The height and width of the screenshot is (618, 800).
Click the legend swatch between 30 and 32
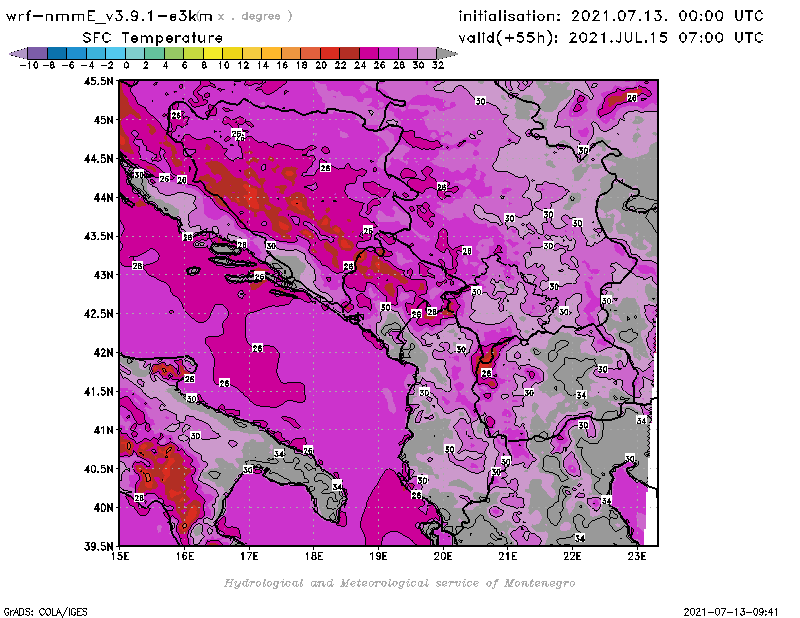coord(427,53)
